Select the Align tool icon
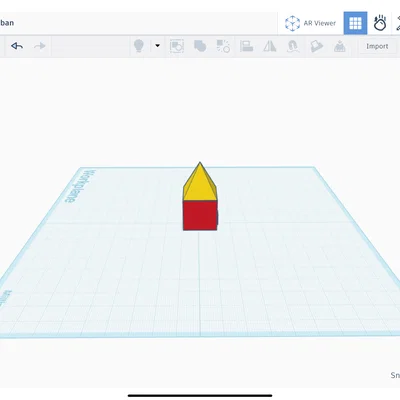This screenshot has height=400, width=400. pos(246,46)
